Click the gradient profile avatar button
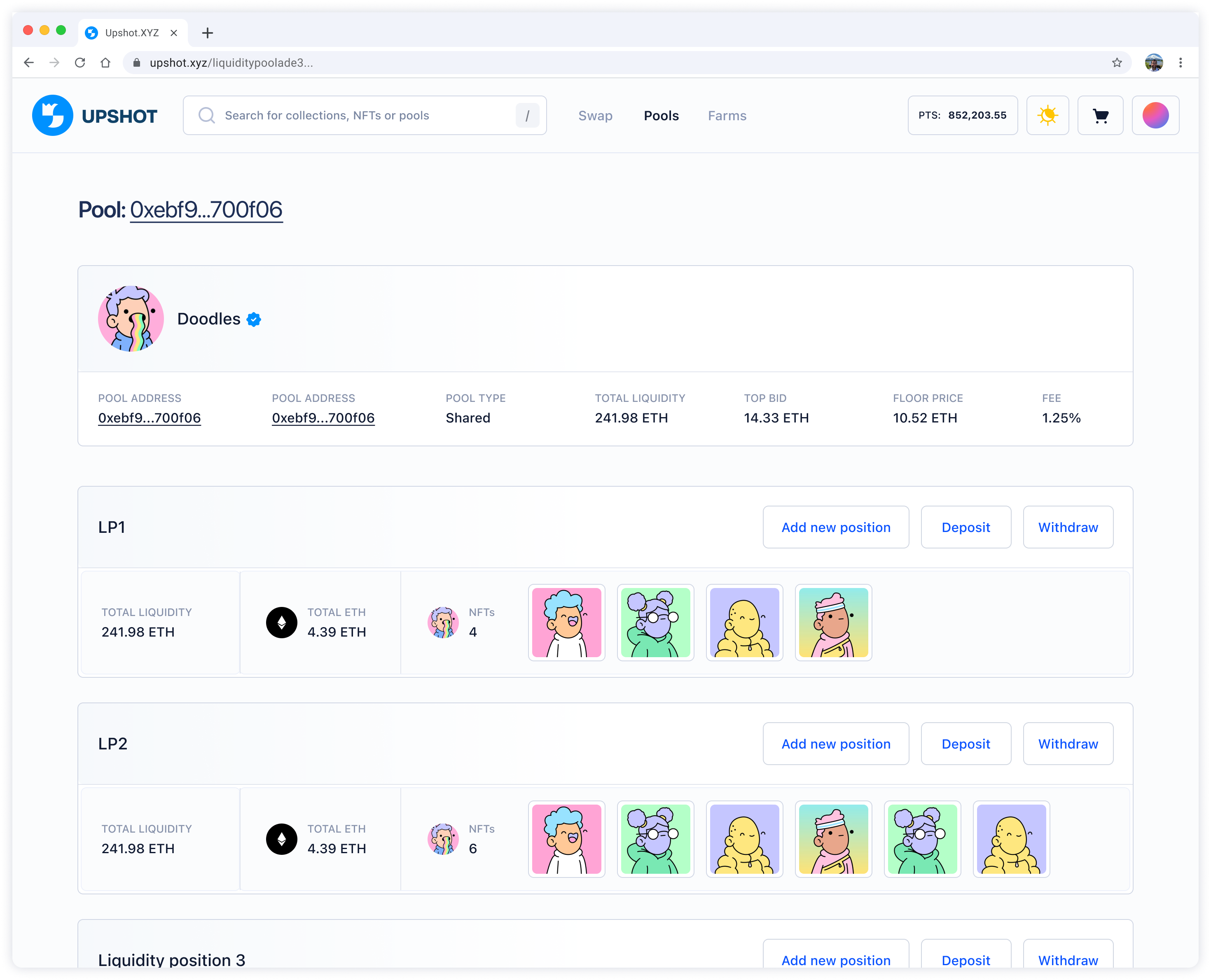 tap(1155, 115)
